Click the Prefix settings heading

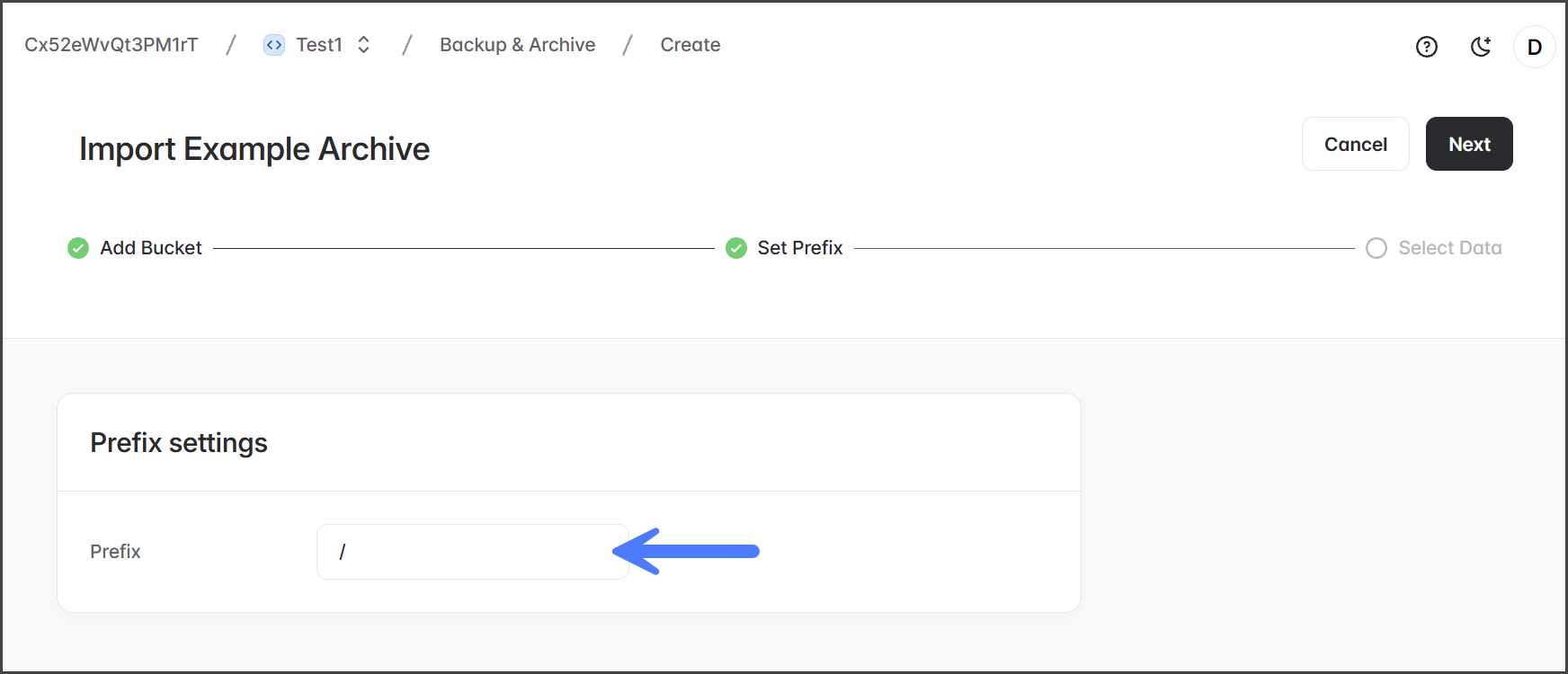(x=179, y=443)
